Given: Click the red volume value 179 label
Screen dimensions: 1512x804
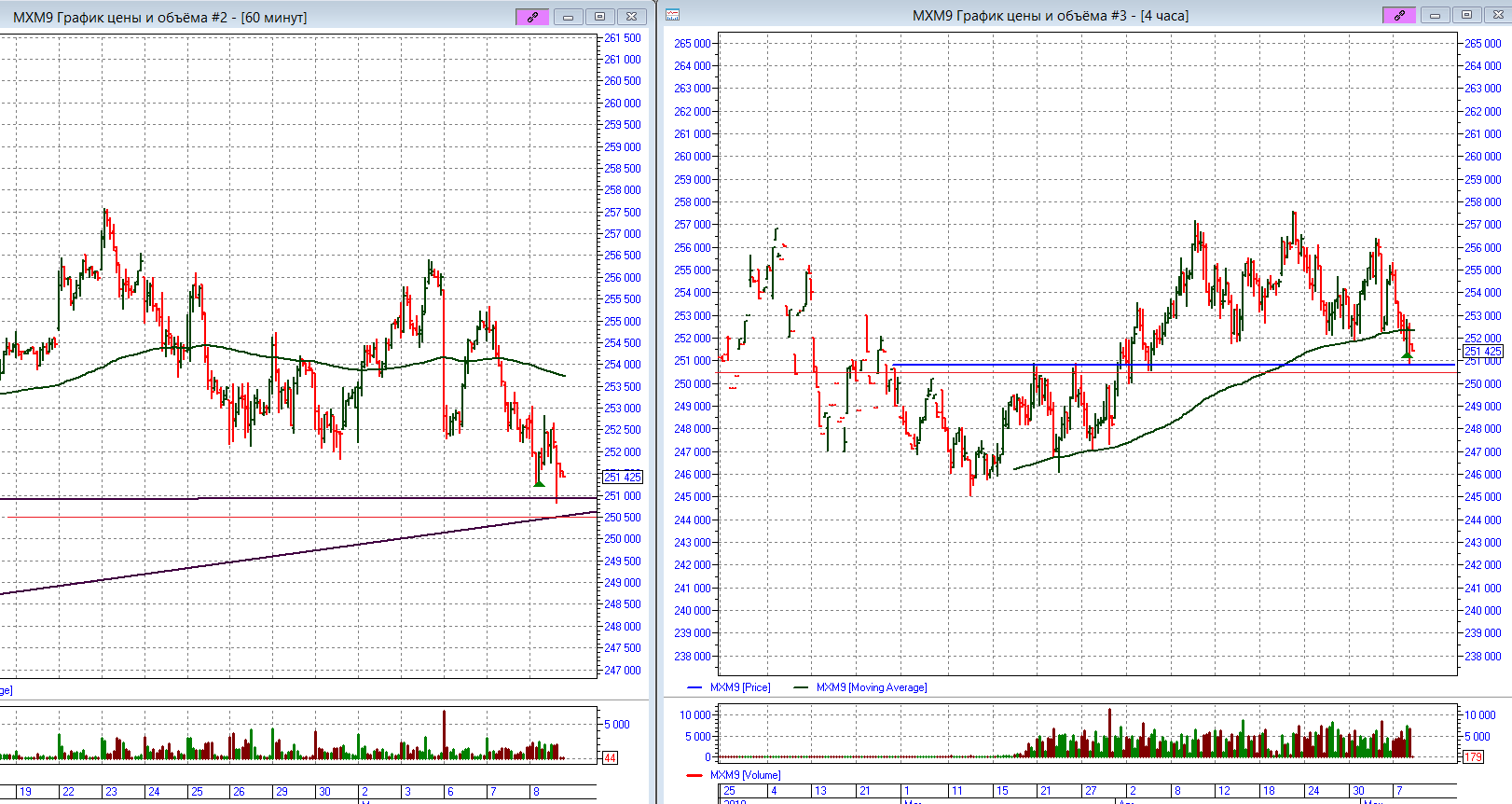Looking at the screenshot, I should [x=1473, y=756].
